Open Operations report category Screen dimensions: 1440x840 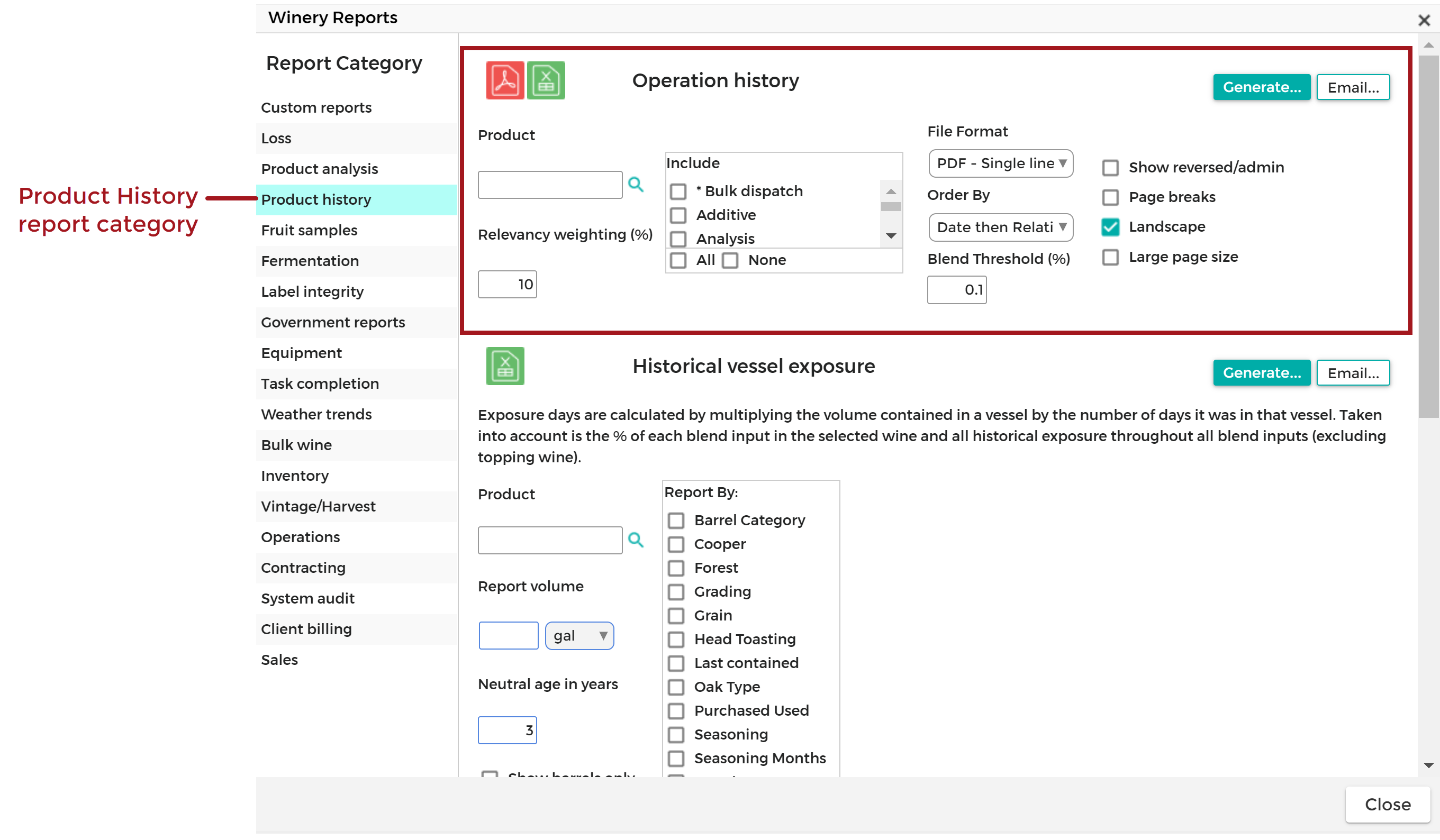coord(357,537)
